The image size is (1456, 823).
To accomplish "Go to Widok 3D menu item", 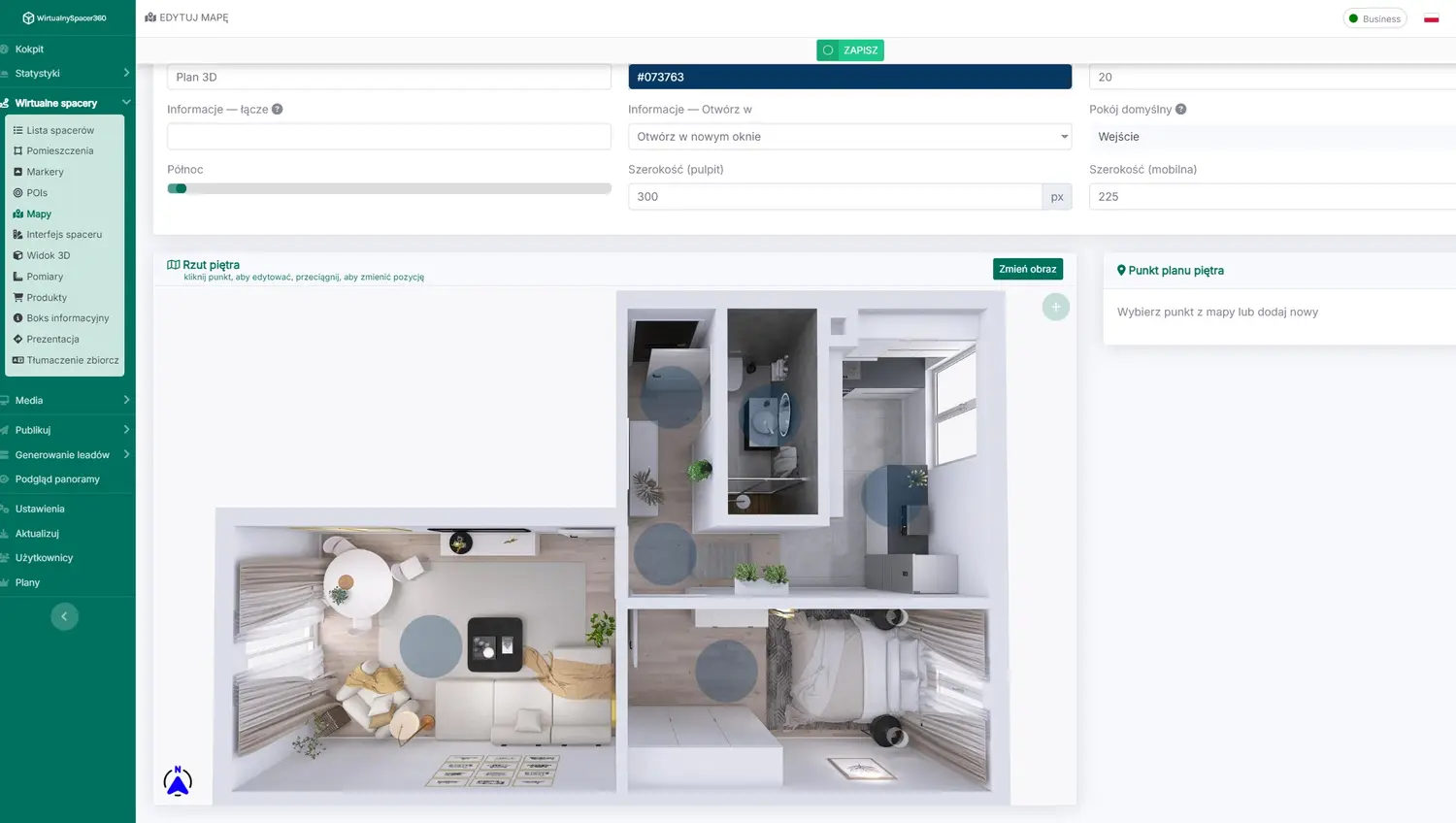I will [x=48, y=256].
